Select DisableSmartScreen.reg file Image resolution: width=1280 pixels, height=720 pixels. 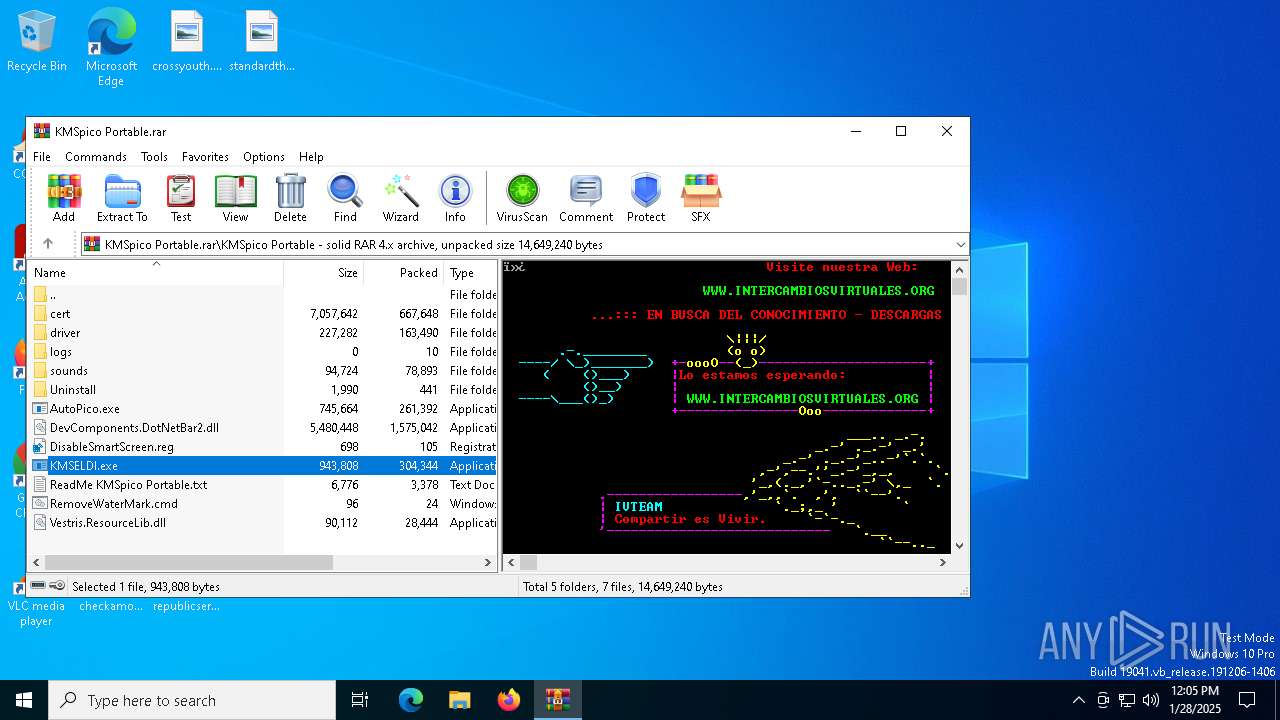(263, 447)
